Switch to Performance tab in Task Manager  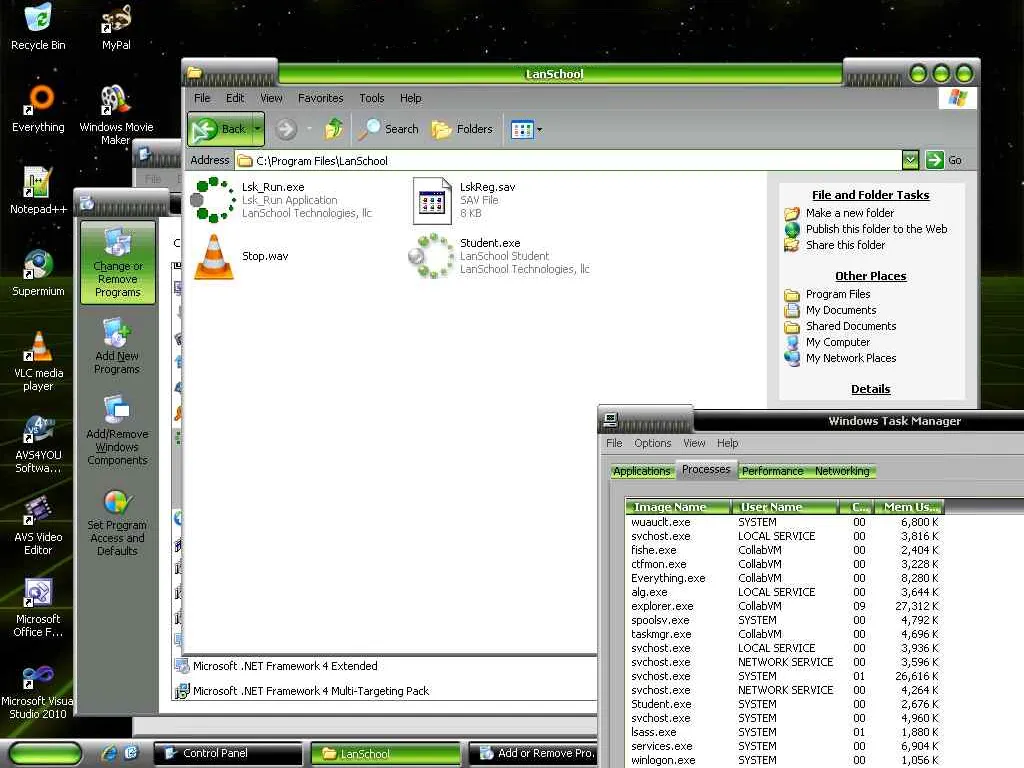[772, 471]
